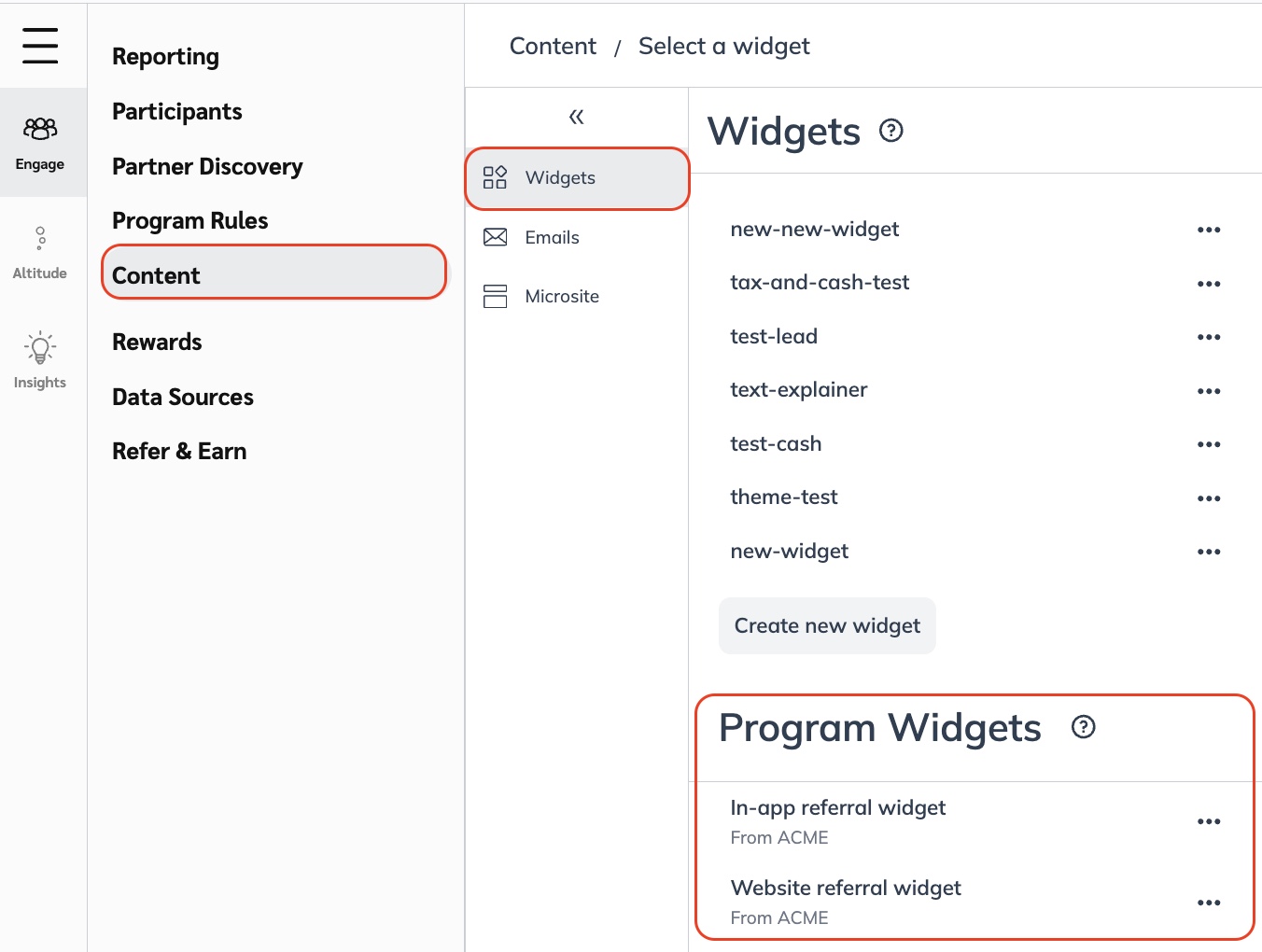Open Program Rules menu item

click(189, 221)
